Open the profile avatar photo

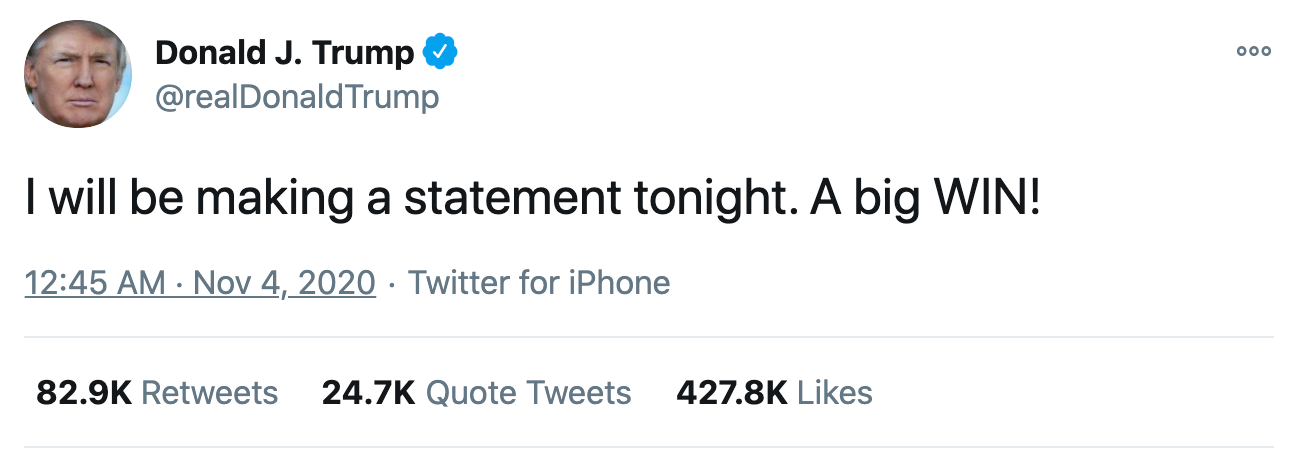click(78, 72)
